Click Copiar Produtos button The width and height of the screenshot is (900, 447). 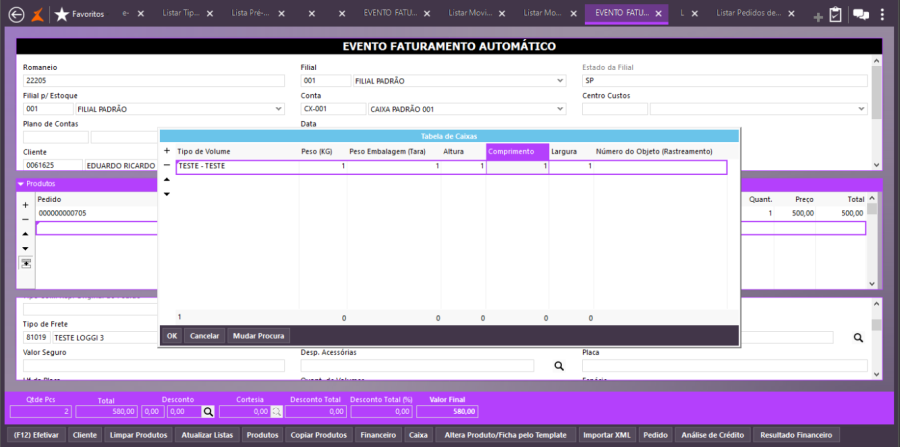(x=319, y=435)
